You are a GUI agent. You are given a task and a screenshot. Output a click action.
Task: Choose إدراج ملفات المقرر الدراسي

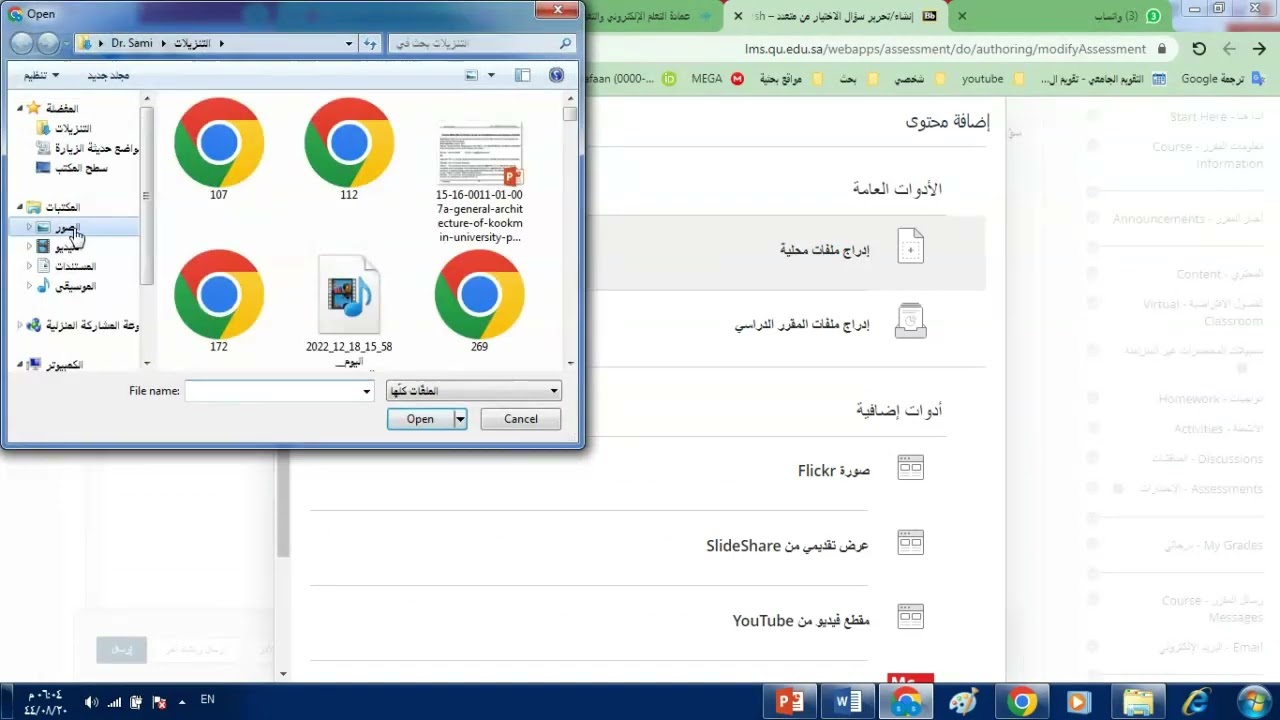point(802,325)
